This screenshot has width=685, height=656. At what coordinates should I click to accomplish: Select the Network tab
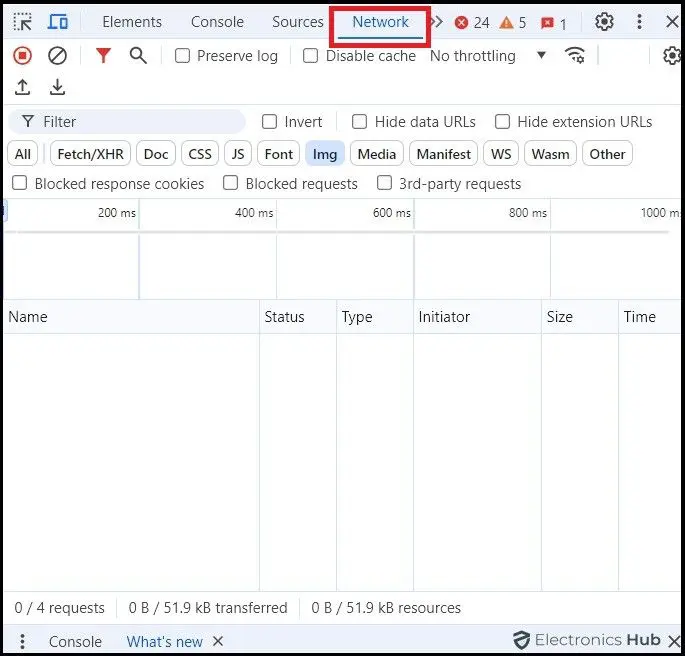tap(381, 22)
